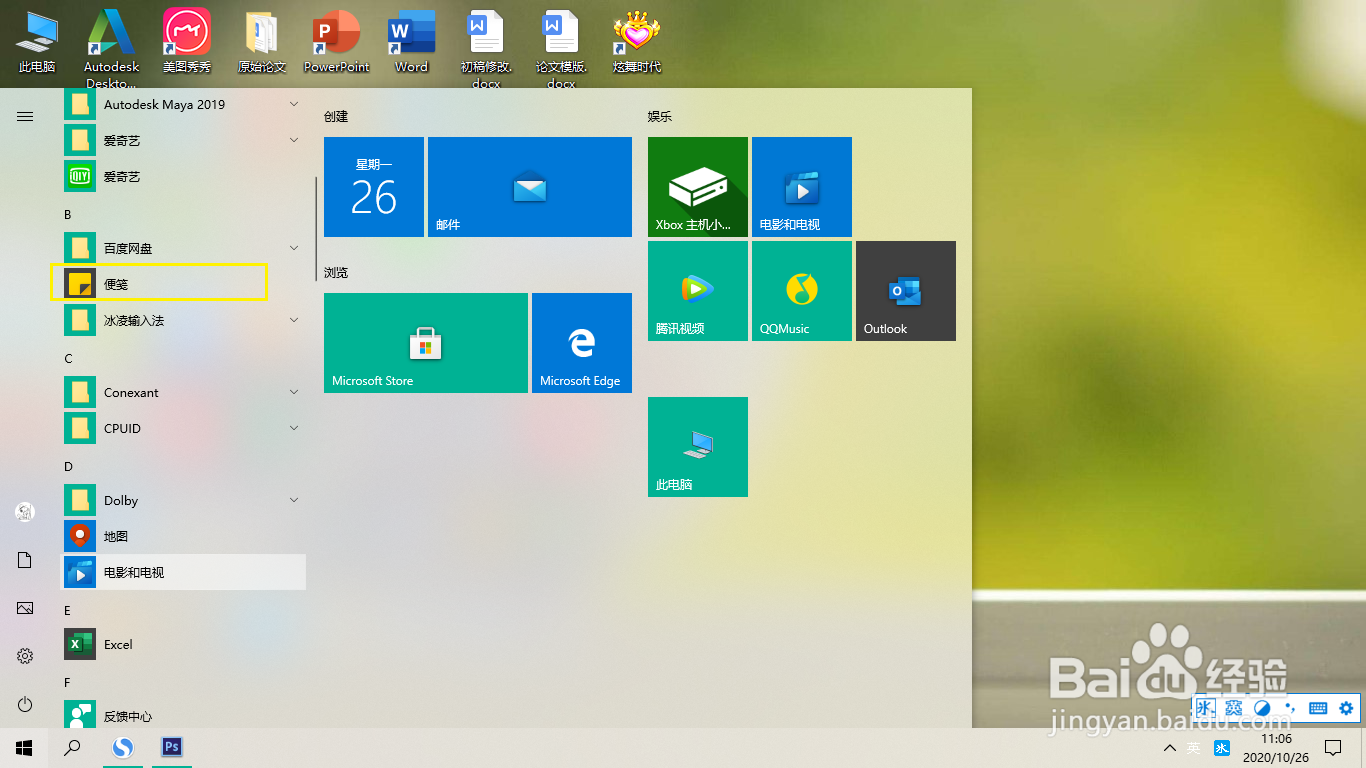Open the notification center icon
1366x768 pixels.
tap(1332, 748)
